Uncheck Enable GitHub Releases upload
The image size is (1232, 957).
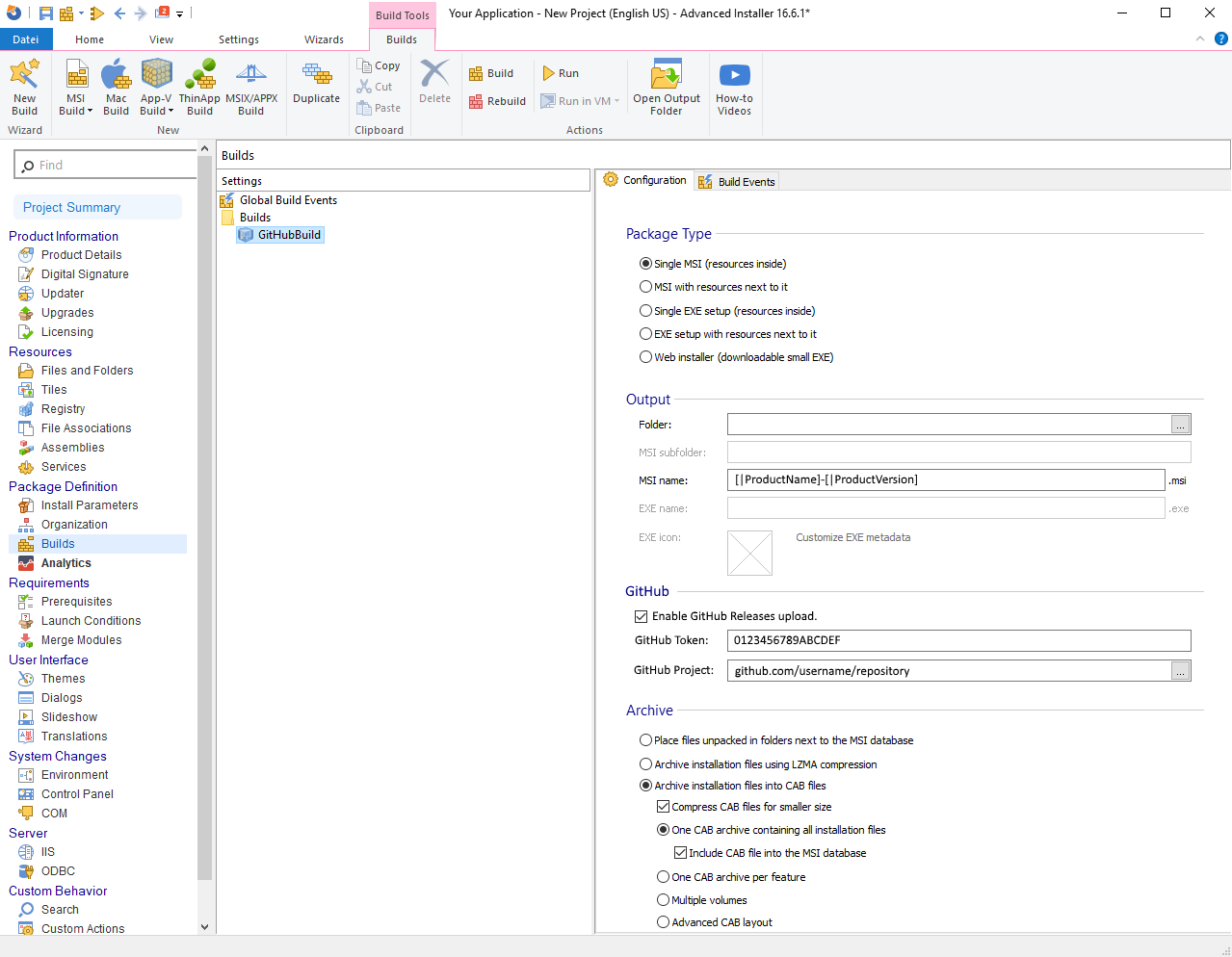click(x=642, y=616)
